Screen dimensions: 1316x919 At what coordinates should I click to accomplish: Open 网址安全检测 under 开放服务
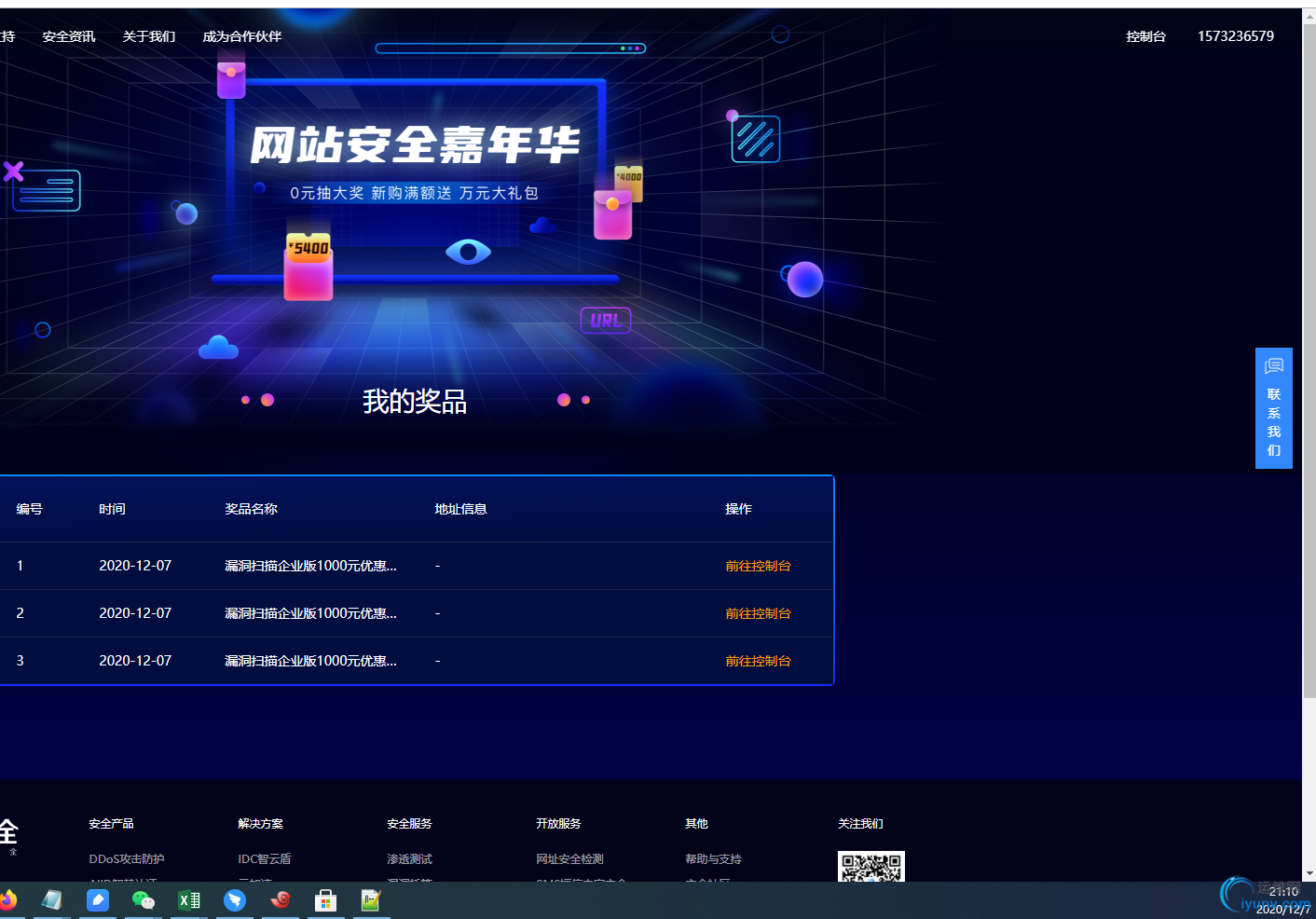click(x=569, y=858)
